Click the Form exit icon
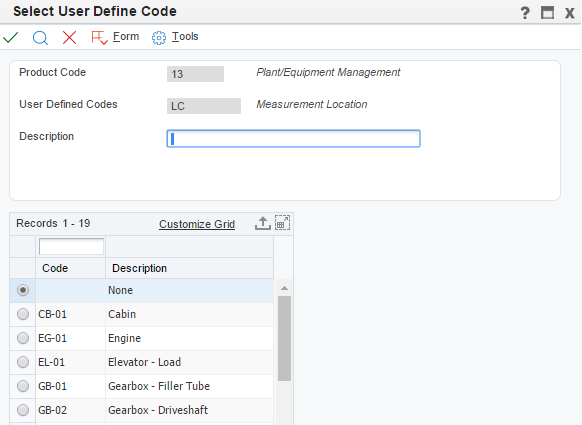This screenshot has width=582, height=425. point(99,37)
